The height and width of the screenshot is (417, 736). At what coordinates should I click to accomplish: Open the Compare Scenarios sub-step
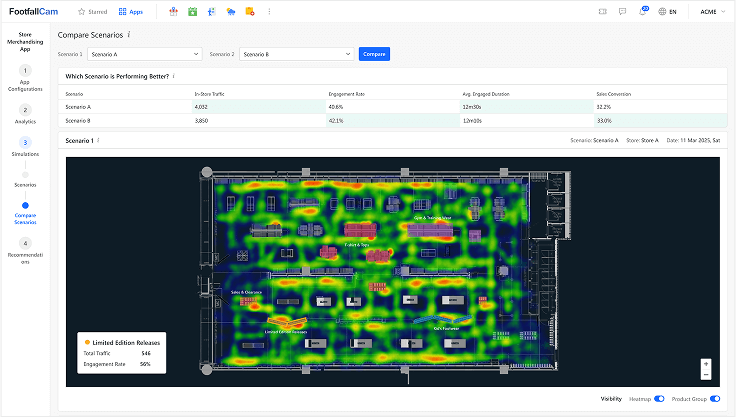click(25, 214)
